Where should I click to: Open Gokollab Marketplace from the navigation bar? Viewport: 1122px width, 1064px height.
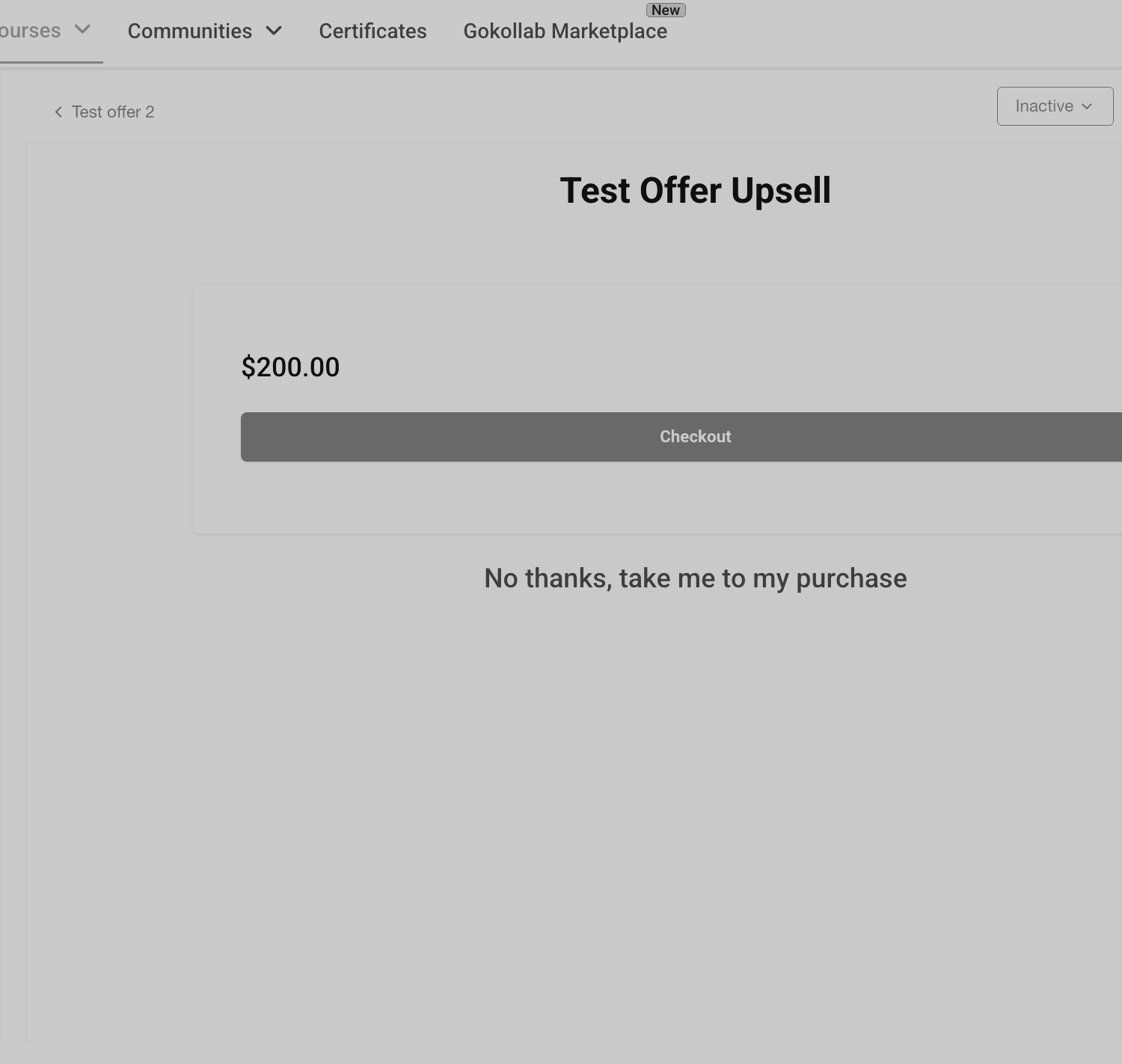[565, 31]
